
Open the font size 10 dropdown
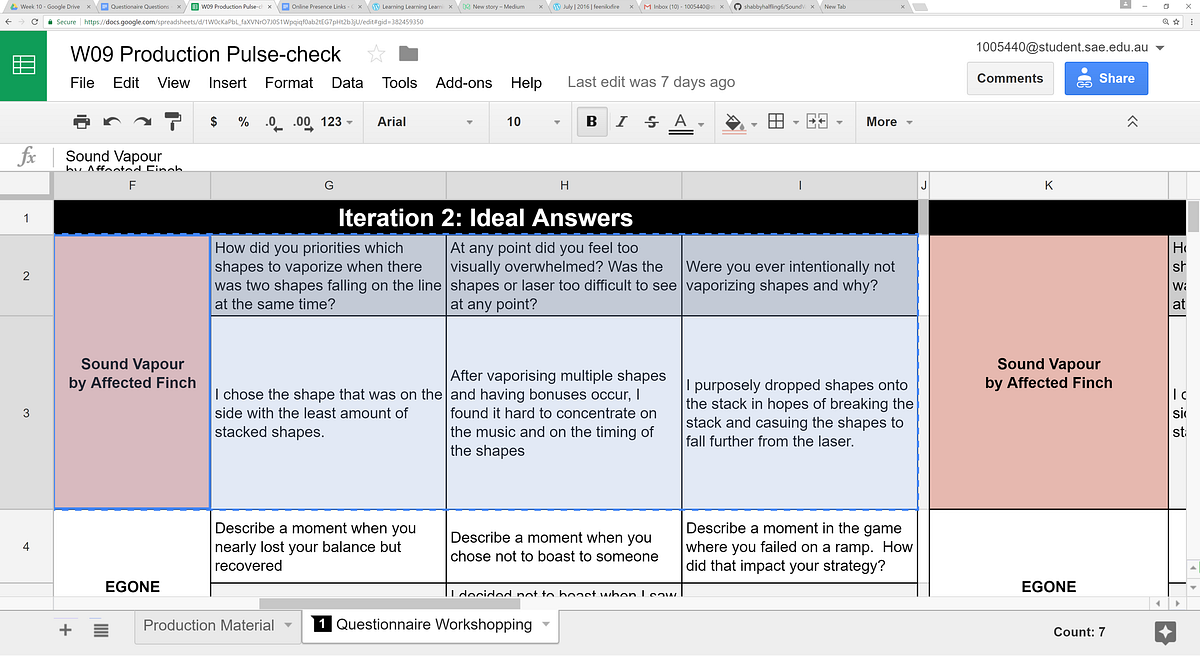(x=533, y=122)
